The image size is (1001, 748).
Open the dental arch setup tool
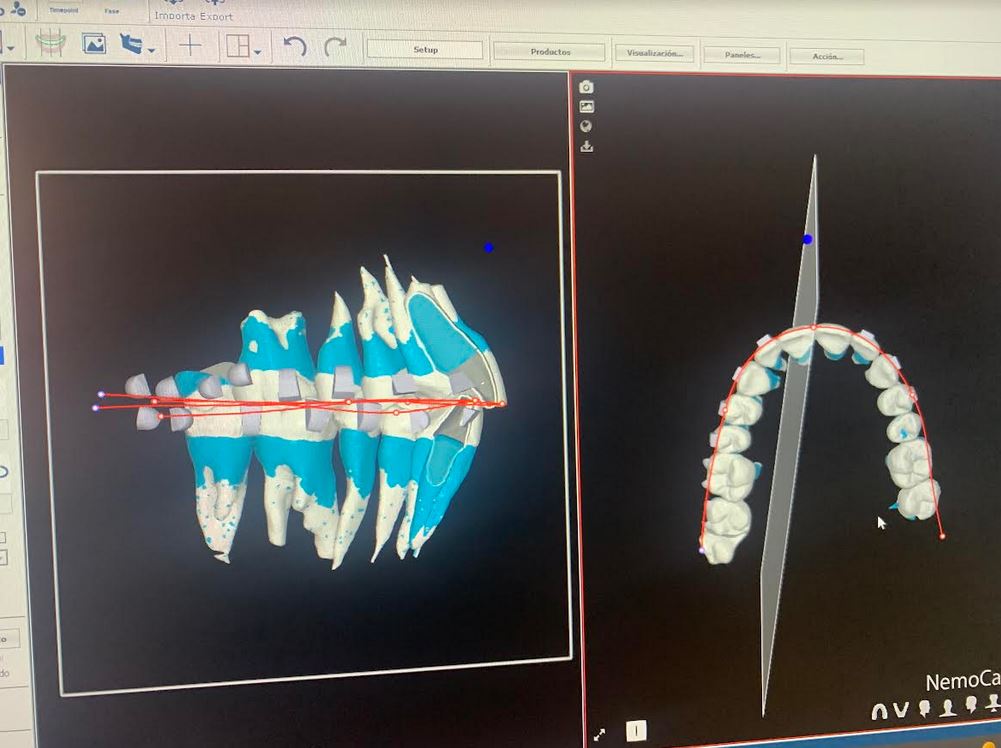[50, 43]
